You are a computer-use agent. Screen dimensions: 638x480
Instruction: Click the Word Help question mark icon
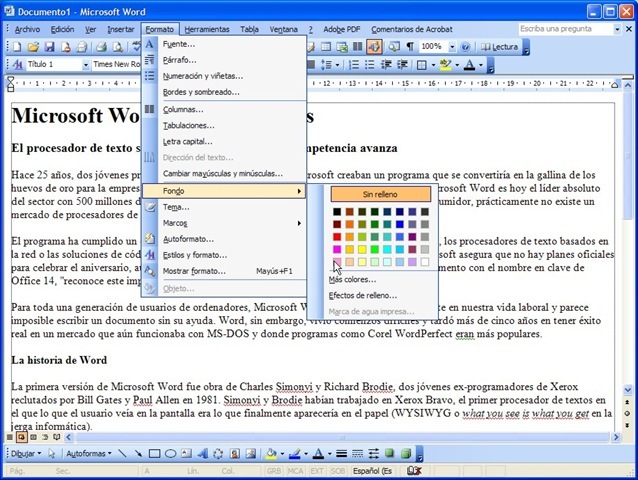pos(465,47)
